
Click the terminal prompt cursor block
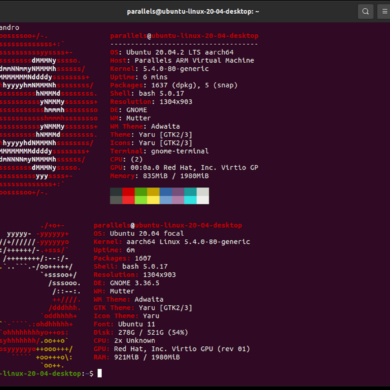(x=99, y=373)
